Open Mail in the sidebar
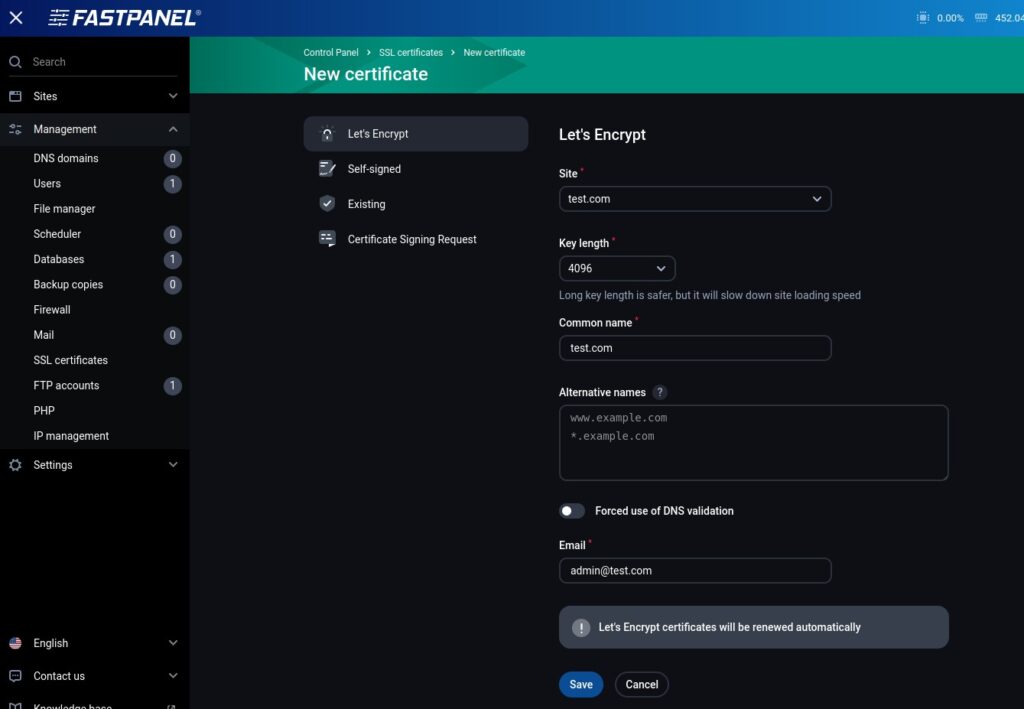1024x709 pixels. [44, 335]
